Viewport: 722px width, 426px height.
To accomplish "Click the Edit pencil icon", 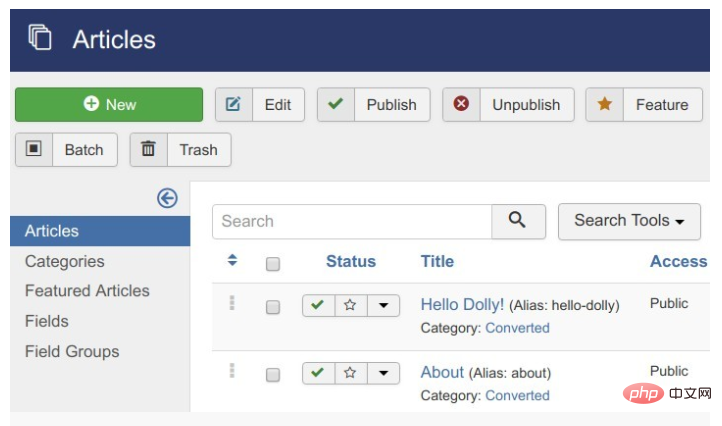I will pos(233,105).
